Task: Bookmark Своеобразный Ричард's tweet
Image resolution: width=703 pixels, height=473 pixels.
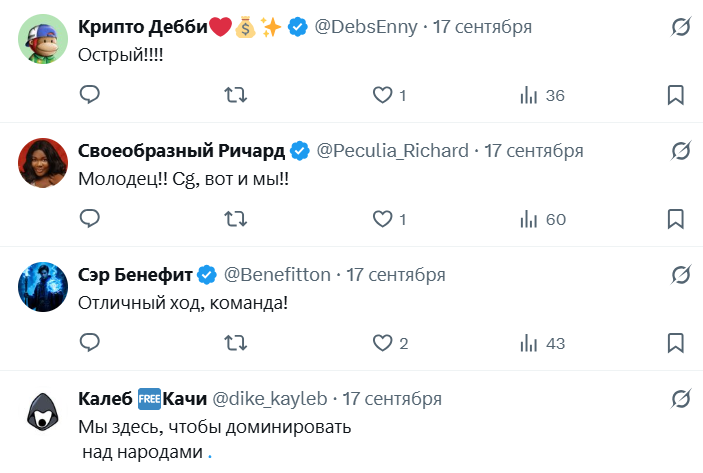Action: tap(675, 219)
